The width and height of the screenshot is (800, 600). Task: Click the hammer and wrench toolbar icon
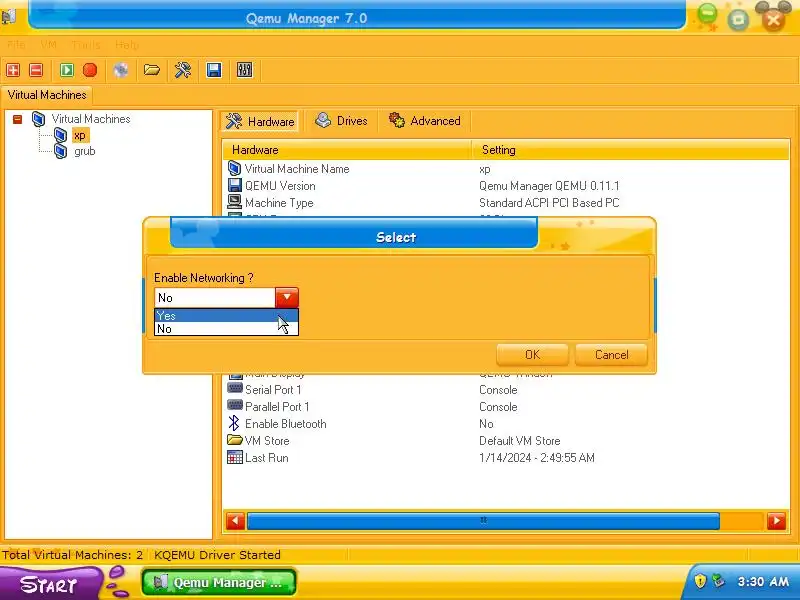[183, 70]
